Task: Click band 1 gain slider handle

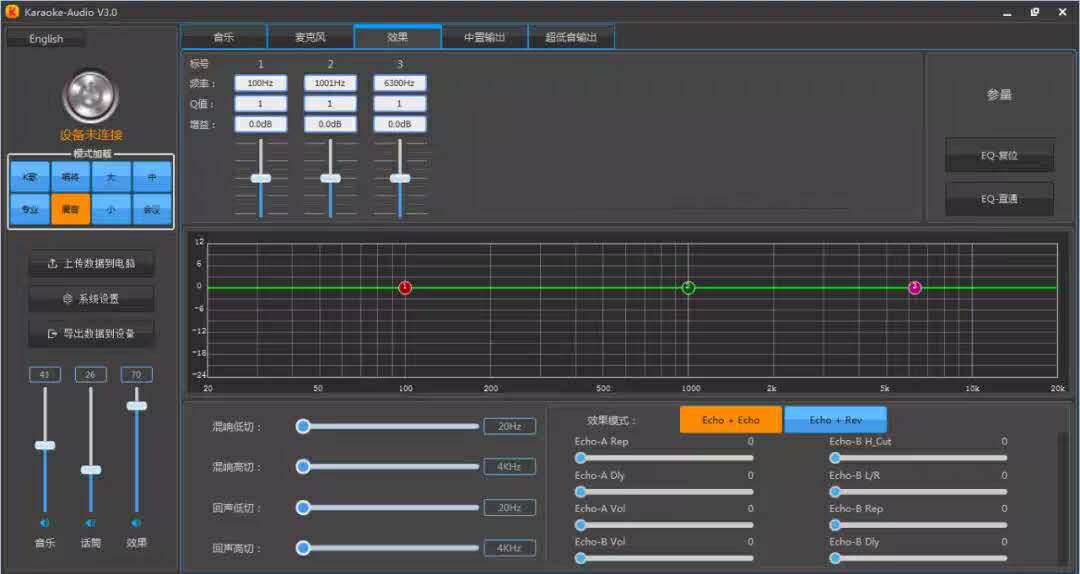Action: 261,178
